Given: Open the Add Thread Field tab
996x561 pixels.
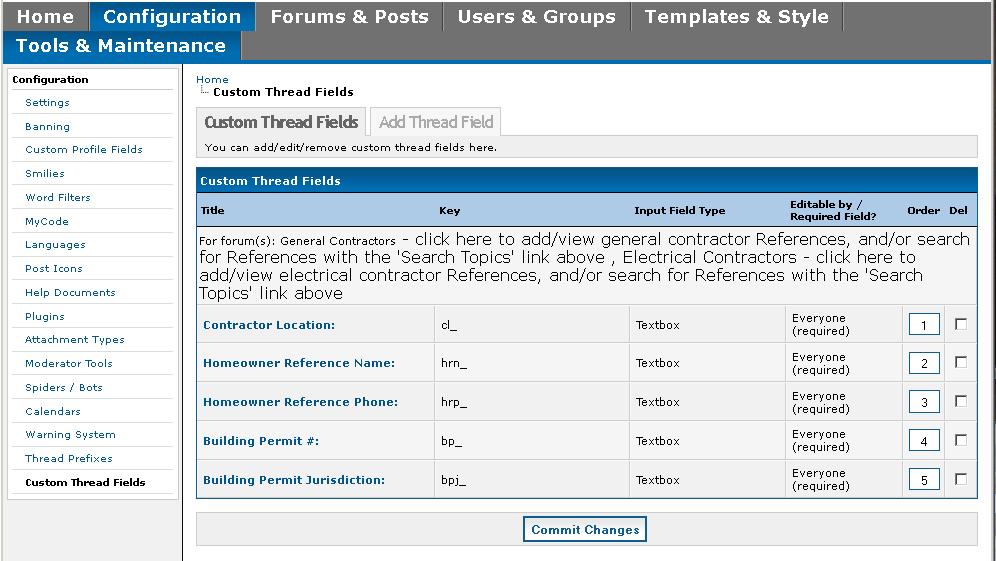Looking at the screenshot, I should (x=436, y=122).
